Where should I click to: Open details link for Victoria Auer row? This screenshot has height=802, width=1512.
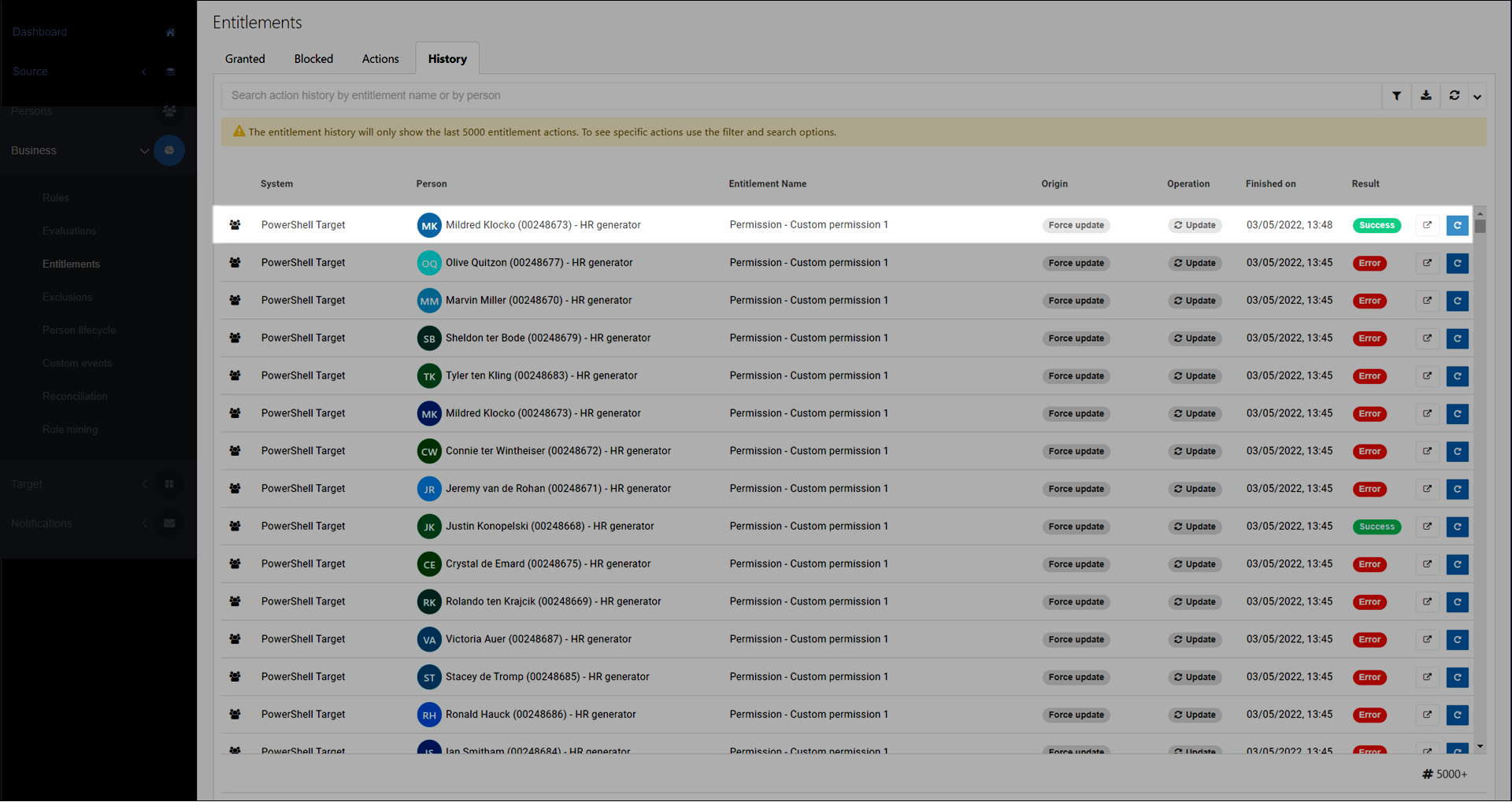pos(1427,640)
